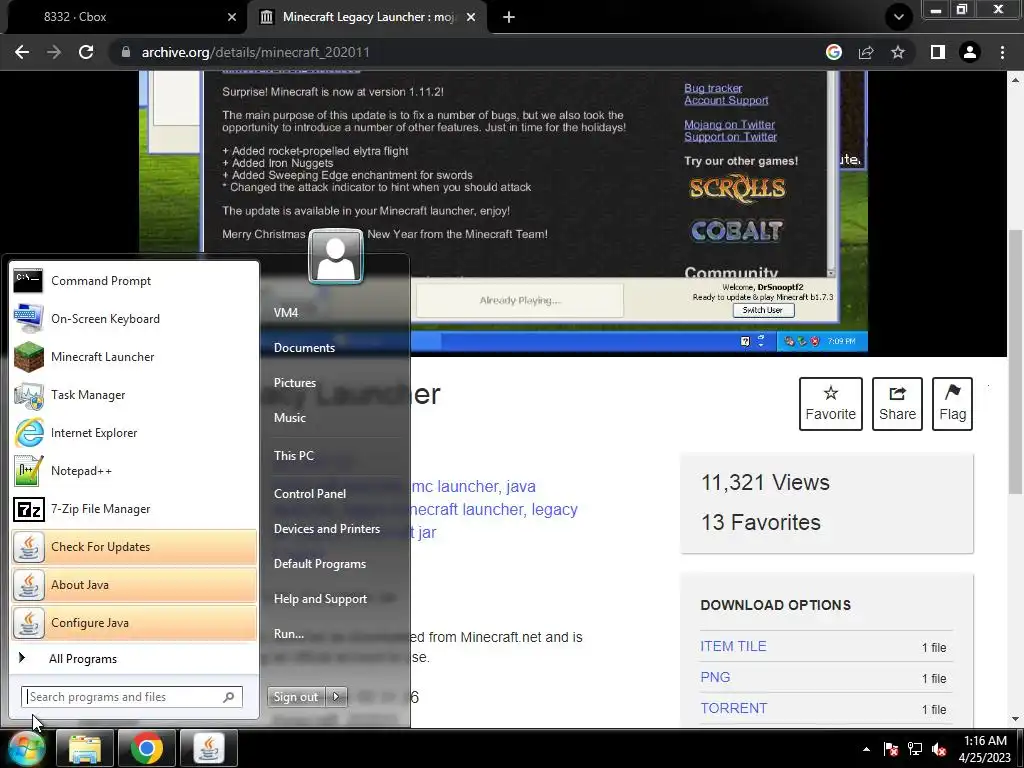Open PNG download option
This screenshot has height=768, width=1024.
pyautogui.click(x=715, y=677)
